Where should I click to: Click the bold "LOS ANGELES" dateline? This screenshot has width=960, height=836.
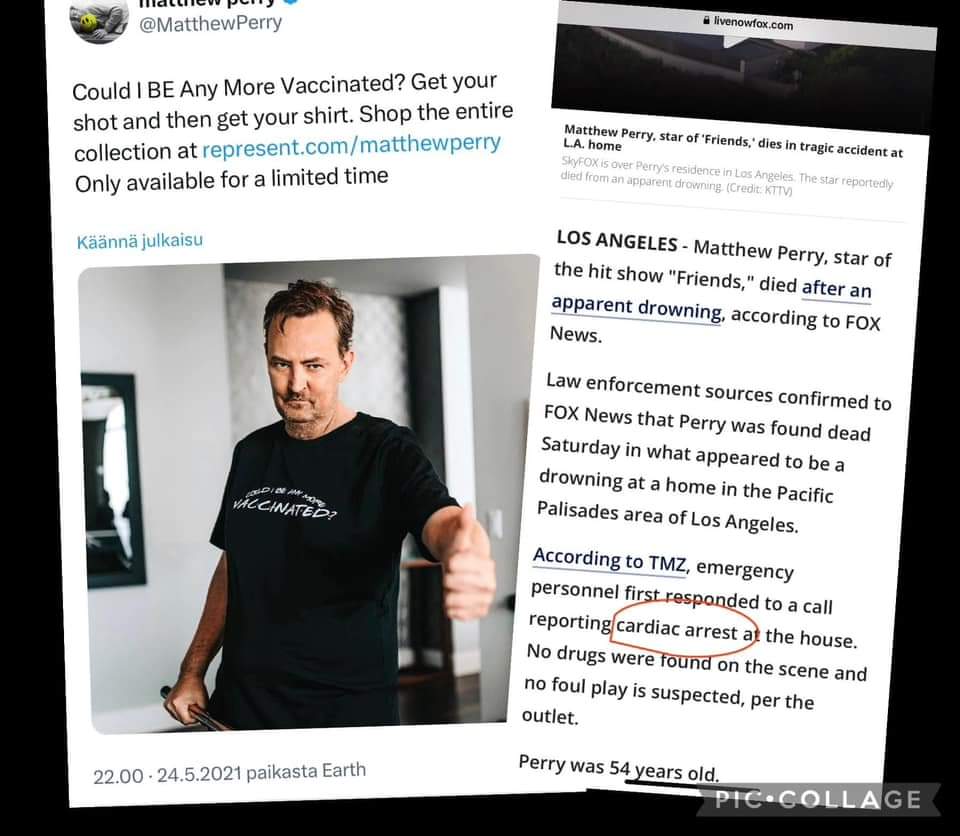[616, 241]
